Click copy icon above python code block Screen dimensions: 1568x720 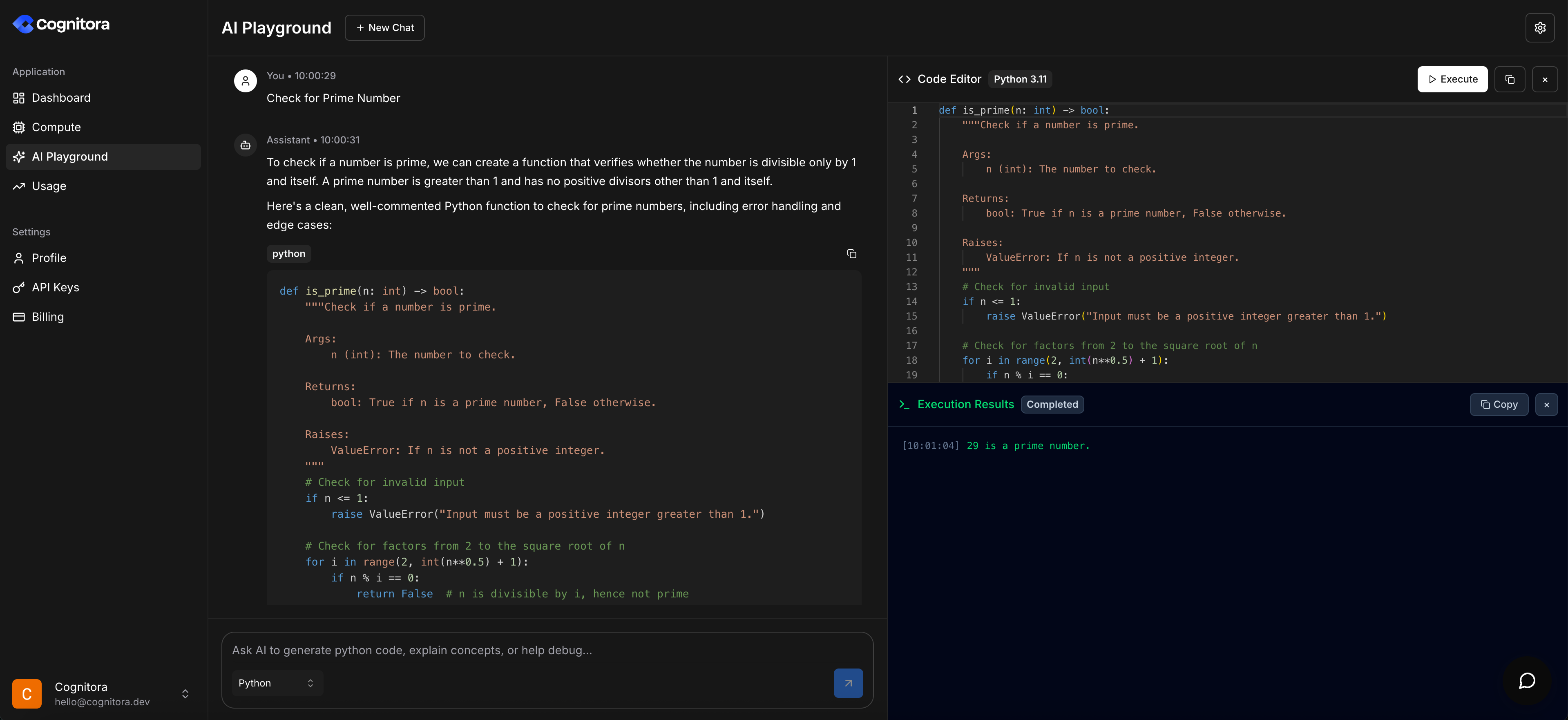[851, 254]
